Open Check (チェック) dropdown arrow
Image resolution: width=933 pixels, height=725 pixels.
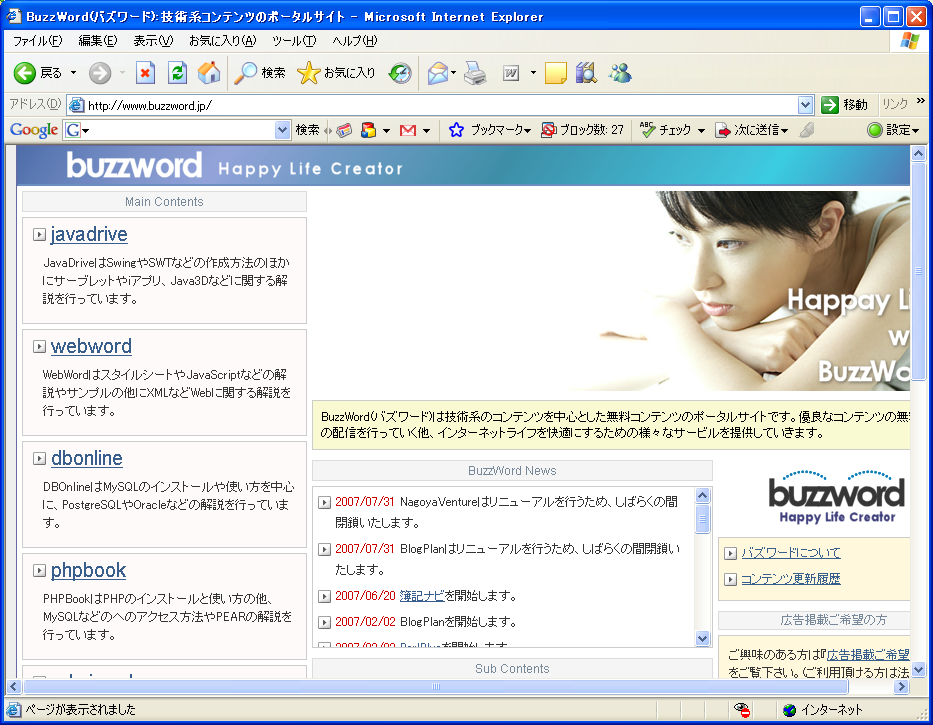[x=701, y=131]
